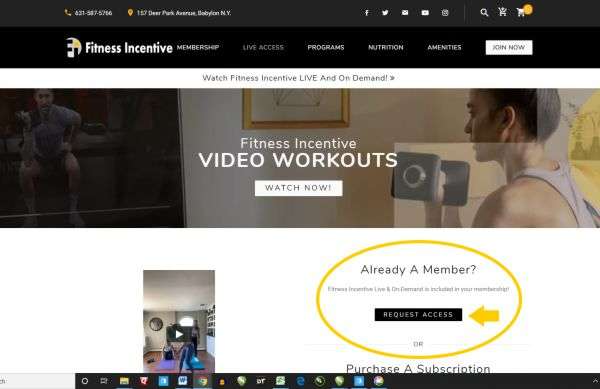Click the email envelope icon
Viewport: 600px width, 389px height.
point(405,13)
